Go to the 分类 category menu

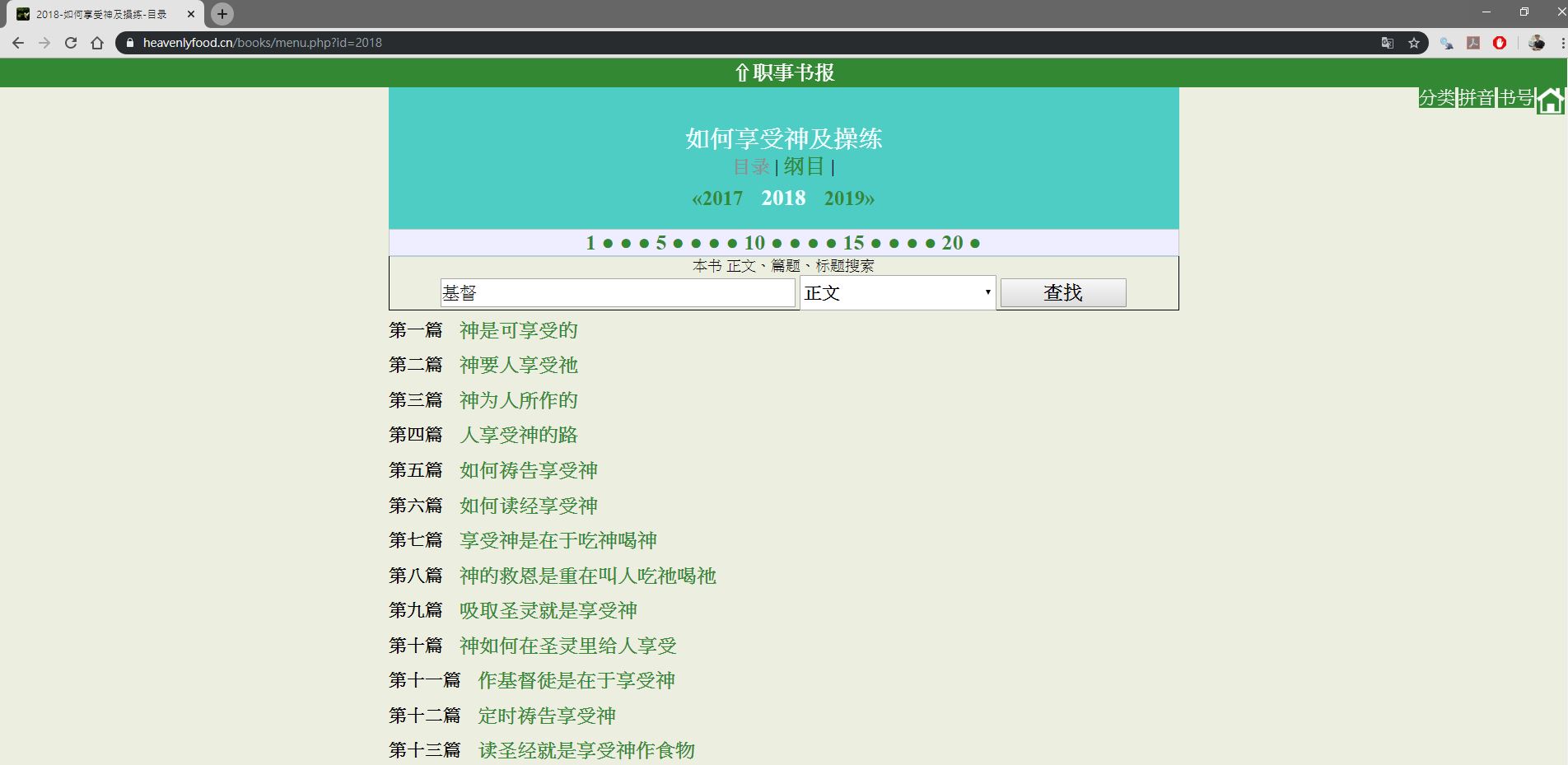click(x=1436, y=98)
